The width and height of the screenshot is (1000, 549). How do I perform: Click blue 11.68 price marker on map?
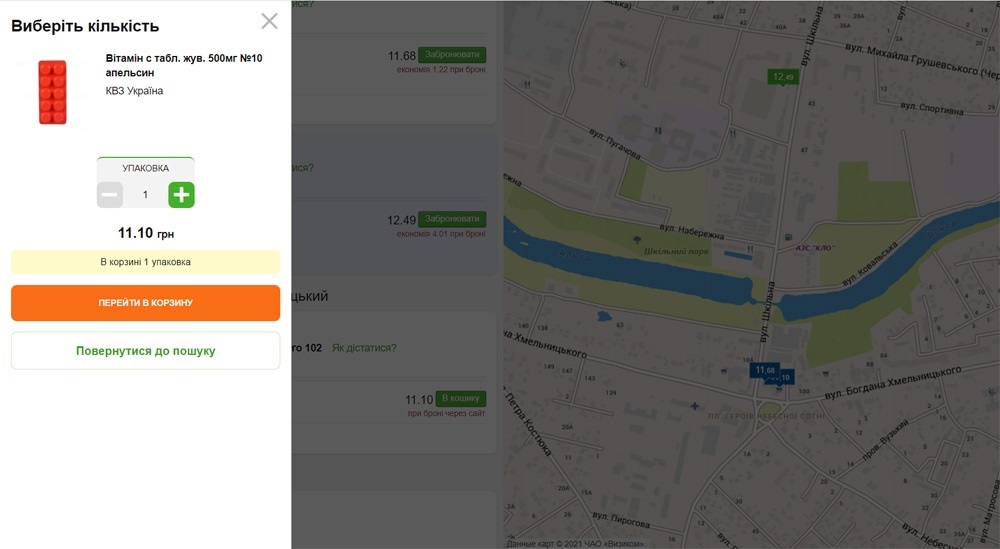(x=765, y=370)
